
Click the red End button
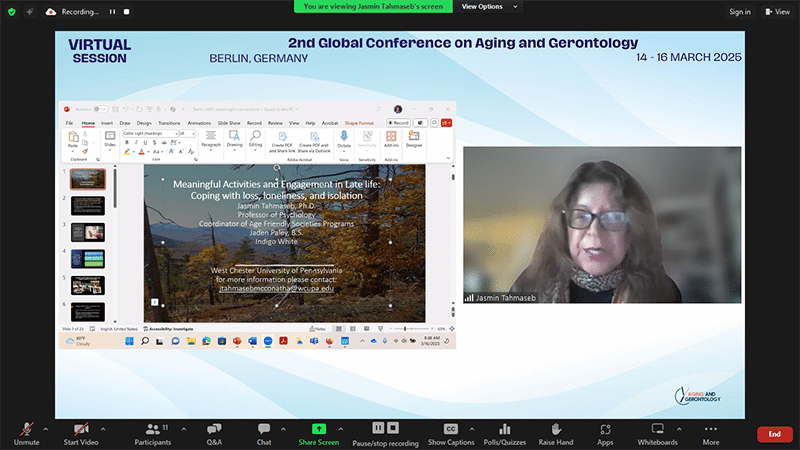(x=774, y=434)
